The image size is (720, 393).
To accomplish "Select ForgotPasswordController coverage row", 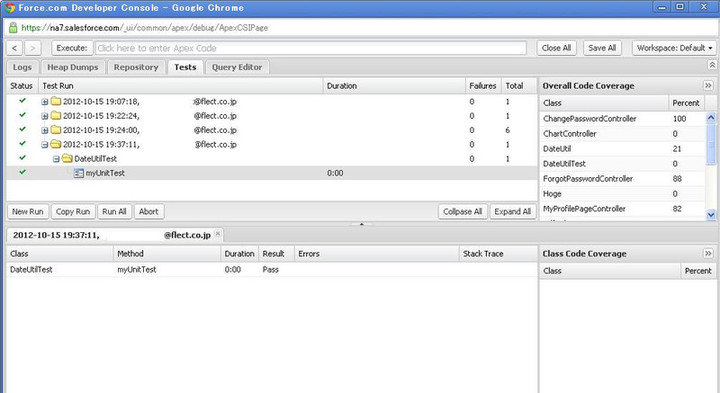I will [x=622, y=179].
